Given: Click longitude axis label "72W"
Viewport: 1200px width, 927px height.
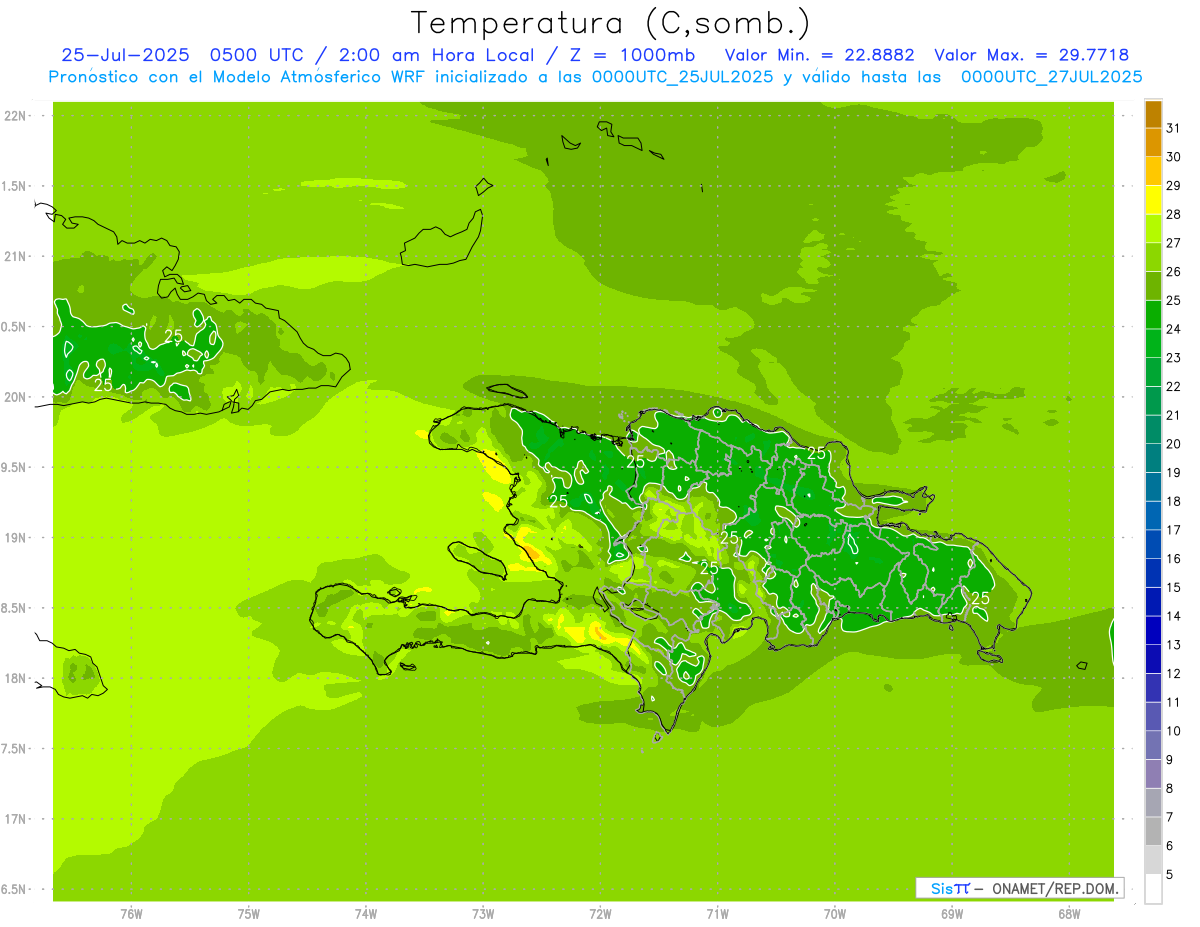Looking at the screenshot, I should pyautogui.click(x=600, y=914).
